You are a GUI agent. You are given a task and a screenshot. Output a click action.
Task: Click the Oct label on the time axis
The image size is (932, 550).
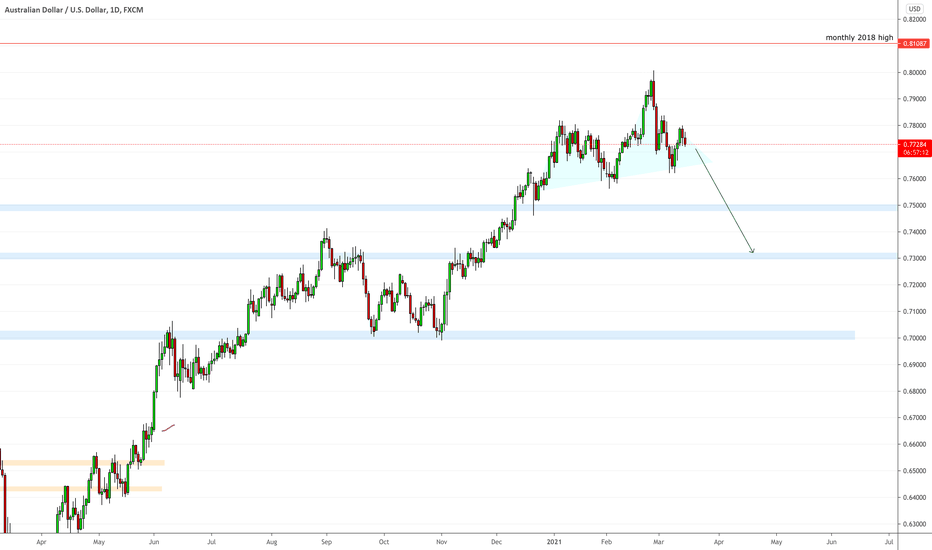tap(384, 542)
